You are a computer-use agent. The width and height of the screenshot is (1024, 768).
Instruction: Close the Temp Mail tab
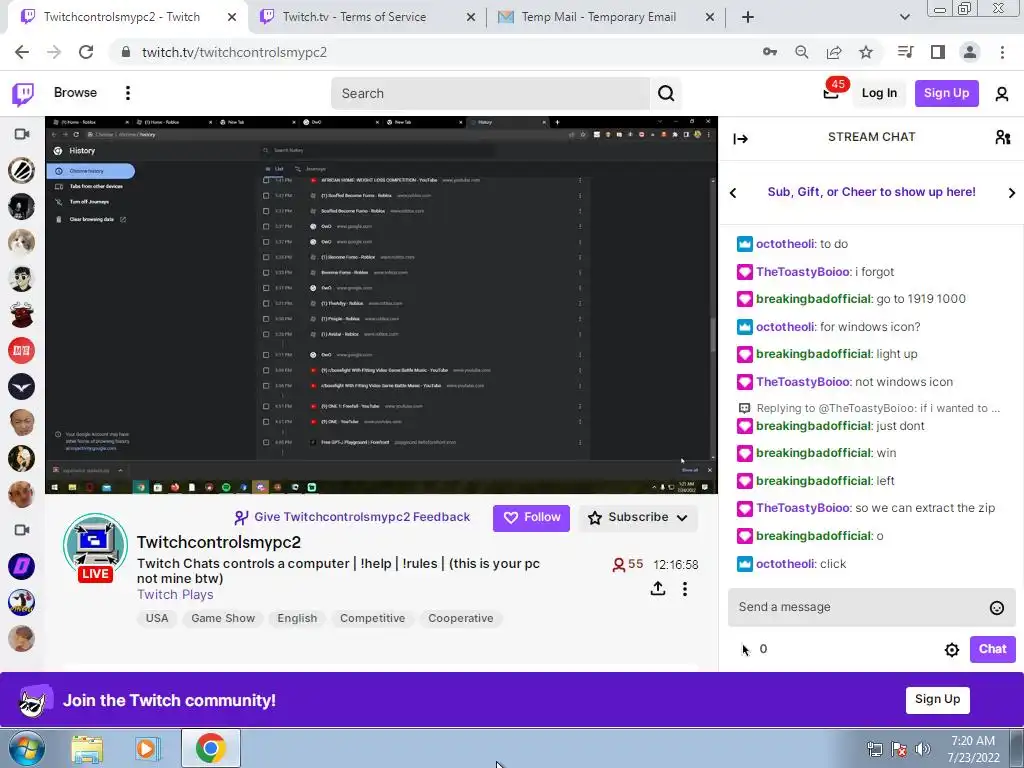[x=710, y=17]
